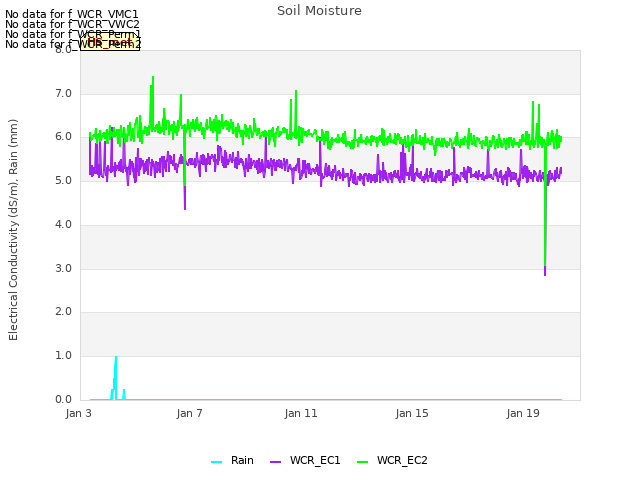The height and width of the screenshot is (480, 640).
Task: Click the 'No data for f_WCR_VMC1' message
Action: [72, 14]
